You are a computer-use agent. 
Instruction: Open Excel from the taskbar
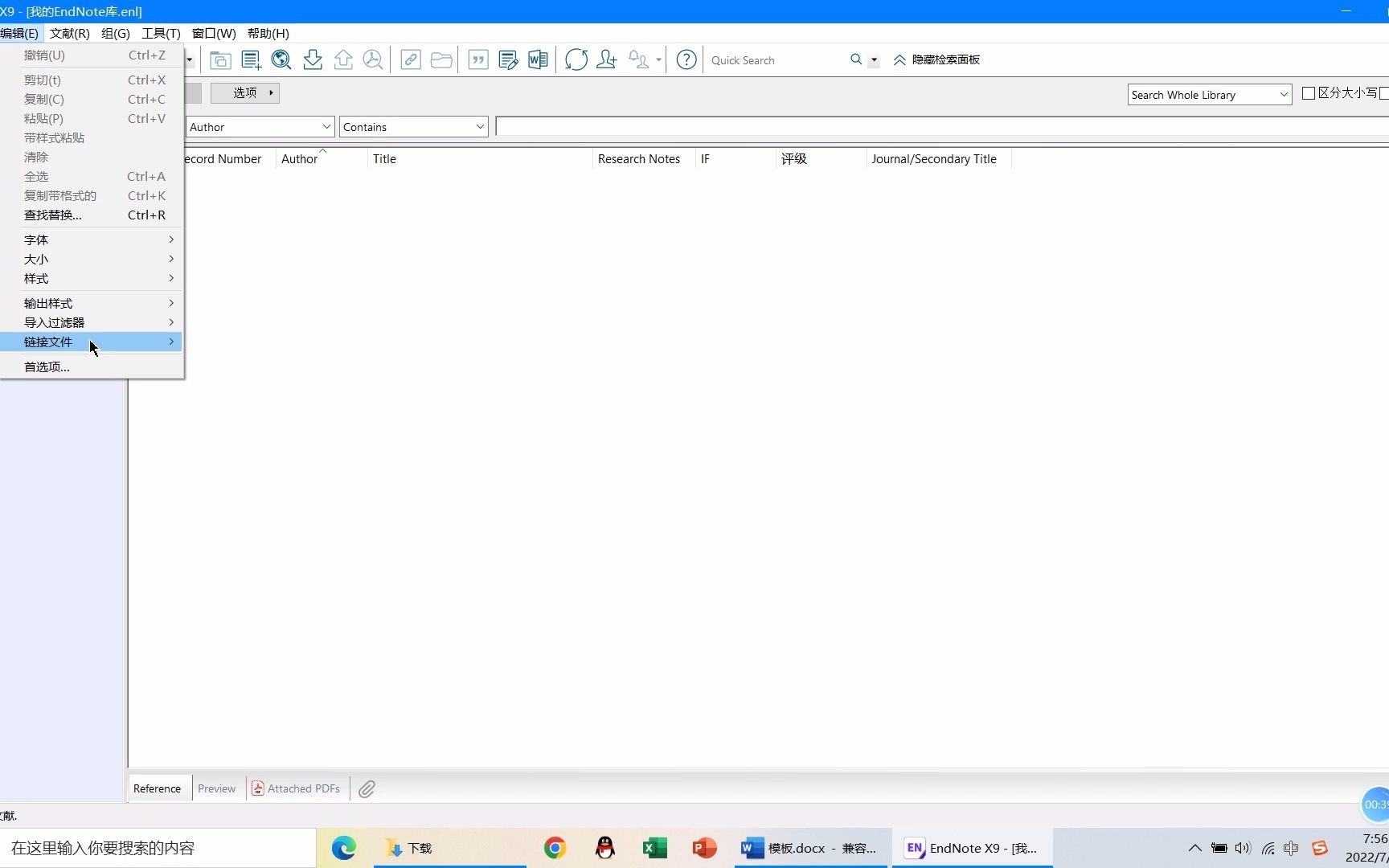click(655, 848)
